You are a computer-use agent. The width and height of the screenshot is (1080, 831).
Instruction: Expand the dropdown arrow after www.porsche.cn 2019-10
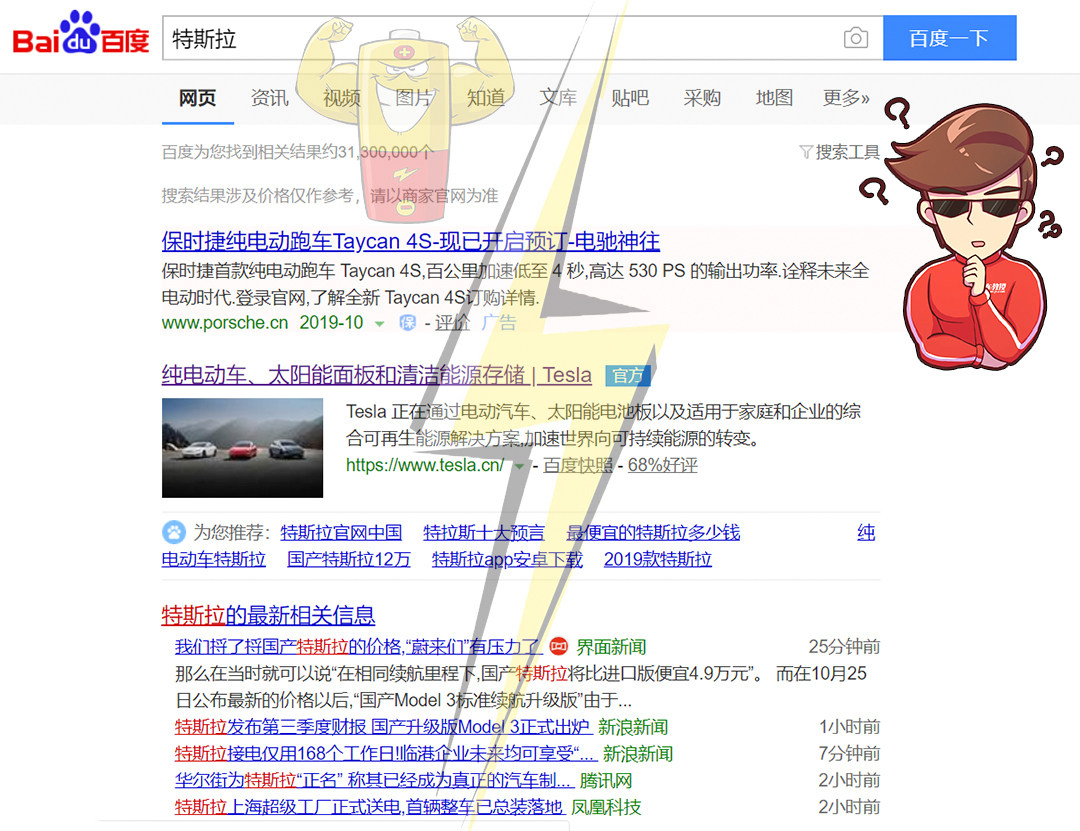tap(379, 323)
